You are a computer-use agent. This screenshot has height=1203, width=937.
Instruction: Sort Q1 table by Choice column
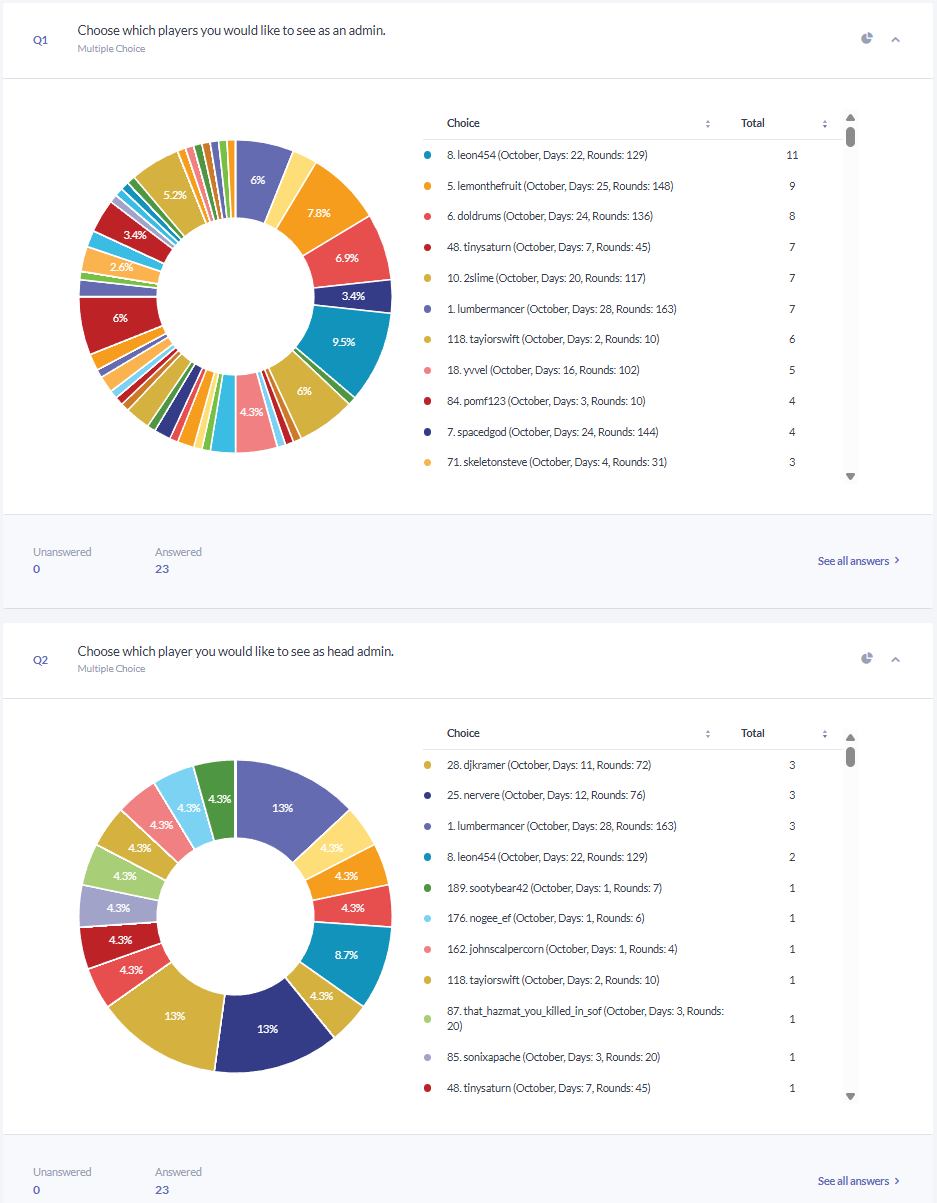click(x=708, y=124)
